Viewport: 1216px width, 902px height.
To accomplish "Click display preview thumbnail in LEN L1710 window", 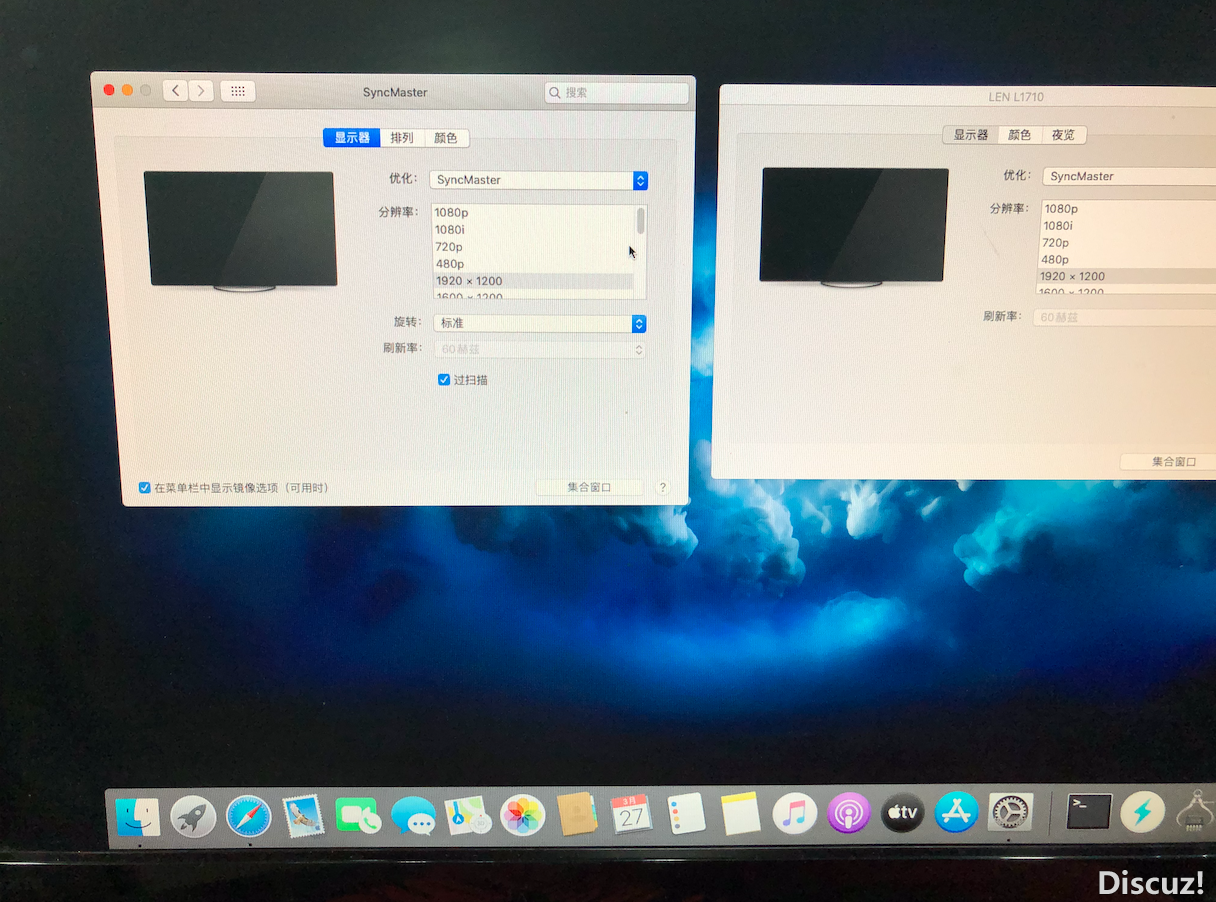I will [x=855, y=227].
